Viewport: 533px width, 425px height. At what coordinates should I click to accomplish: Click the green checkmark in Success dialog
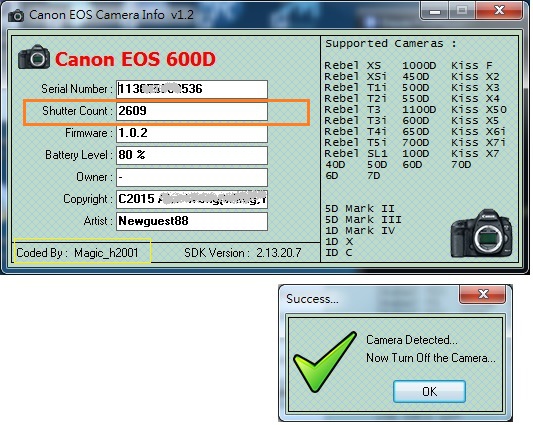pos(325,362)
